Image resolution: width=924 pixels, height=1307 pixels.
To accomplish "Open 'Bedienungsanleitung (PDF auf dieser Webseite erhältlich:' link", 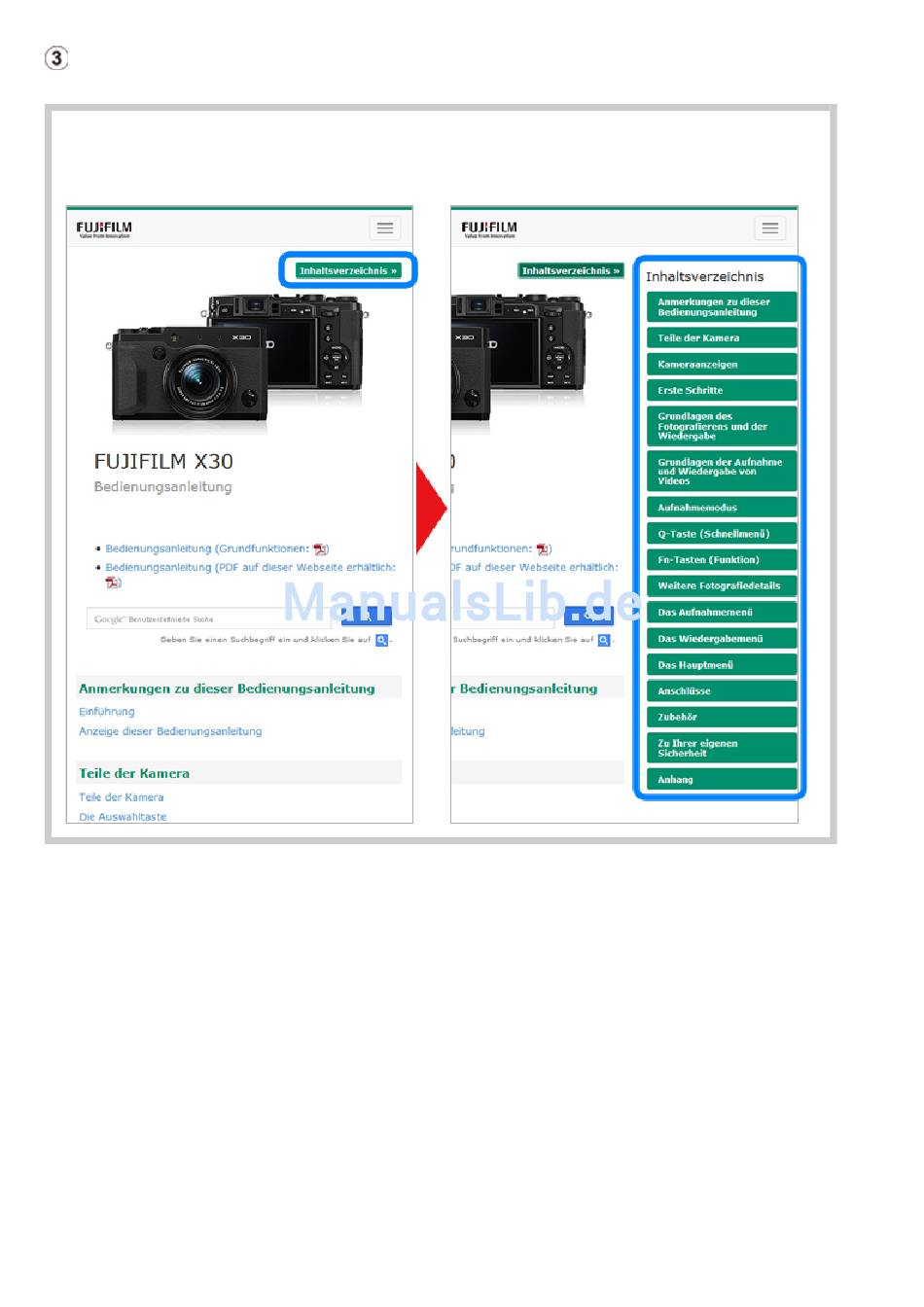I will click(250, 567).
